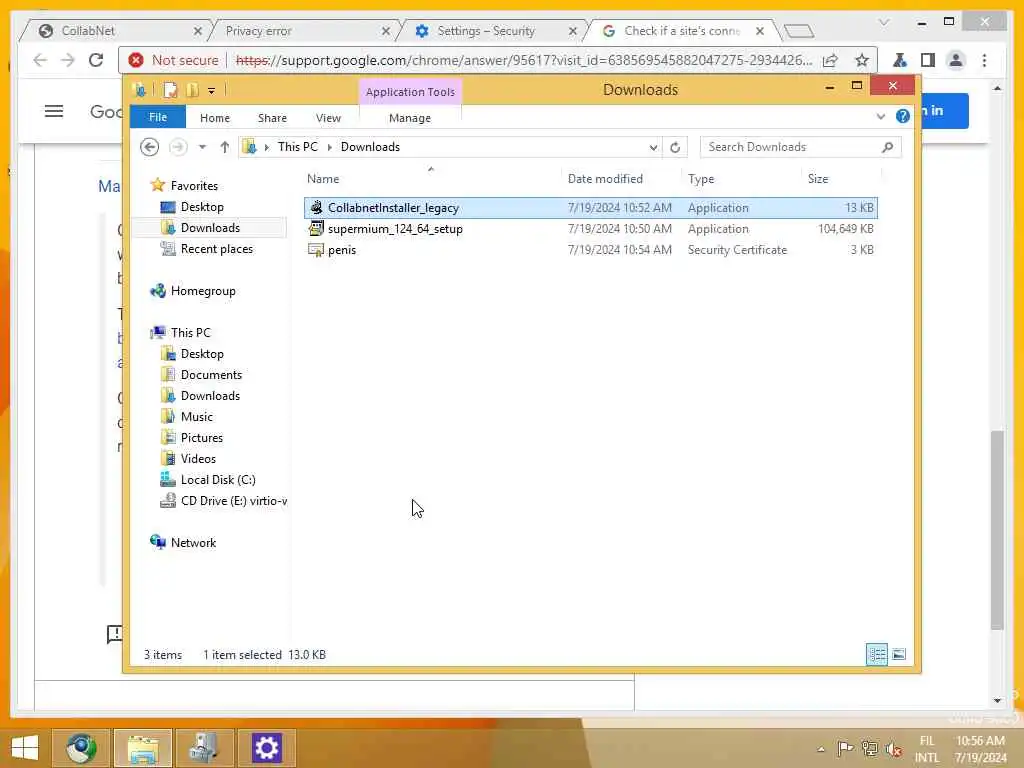Click the chevron after This PC in path
Screen dimensions: 1024x768
pos(329,147)
